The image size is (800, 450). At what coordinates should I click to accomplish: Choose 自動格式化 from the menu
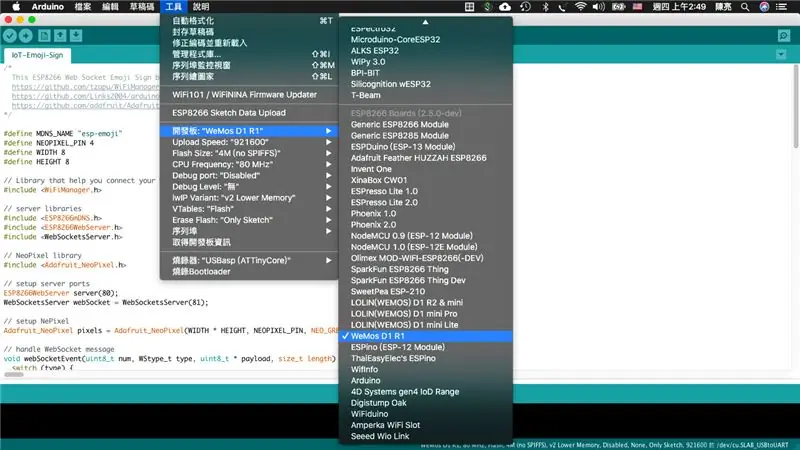tap(249, 21)
